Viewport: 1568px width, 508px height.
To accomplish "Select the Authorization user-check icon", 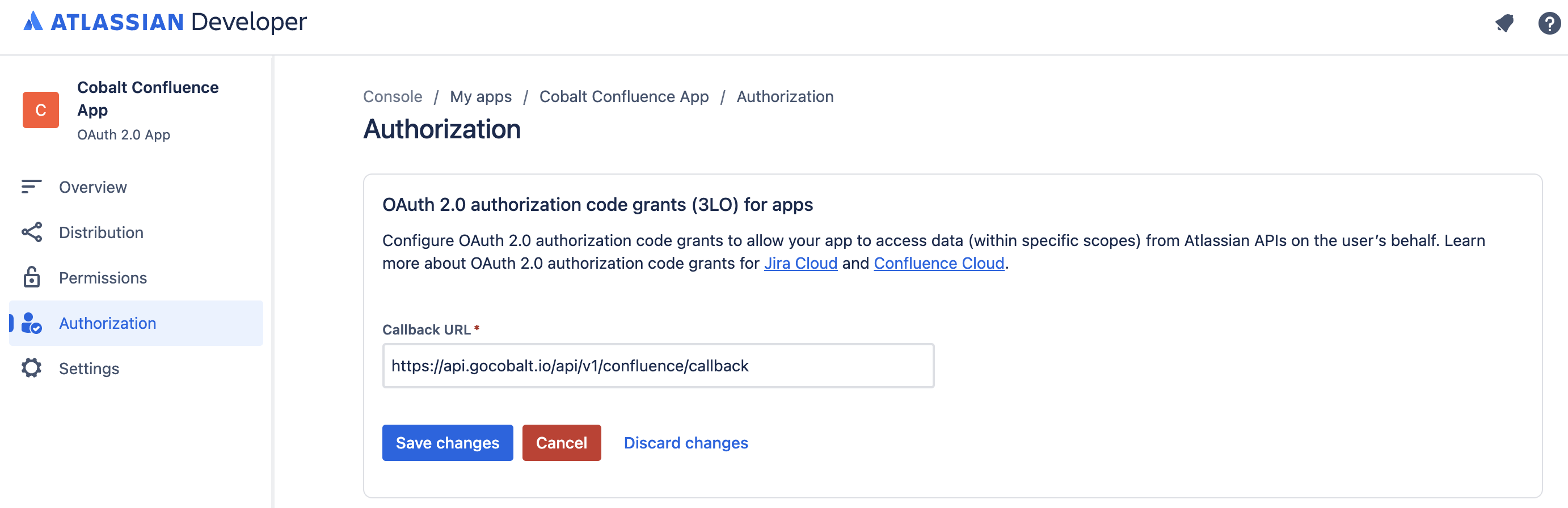I will [x=31, y=323].
